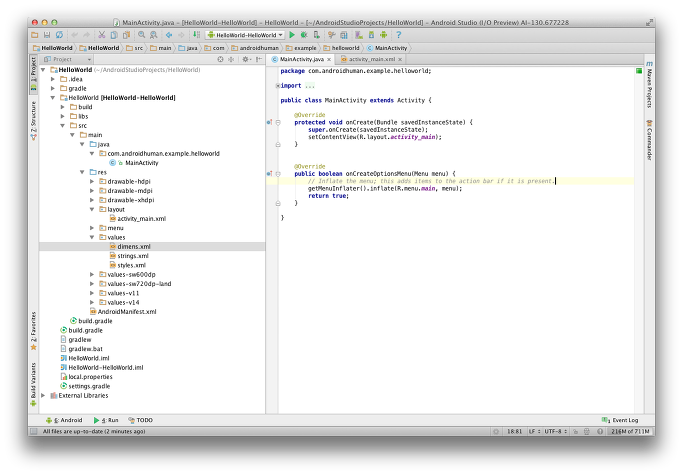Click the Replace toolbar icon

(x=154, y=35)
